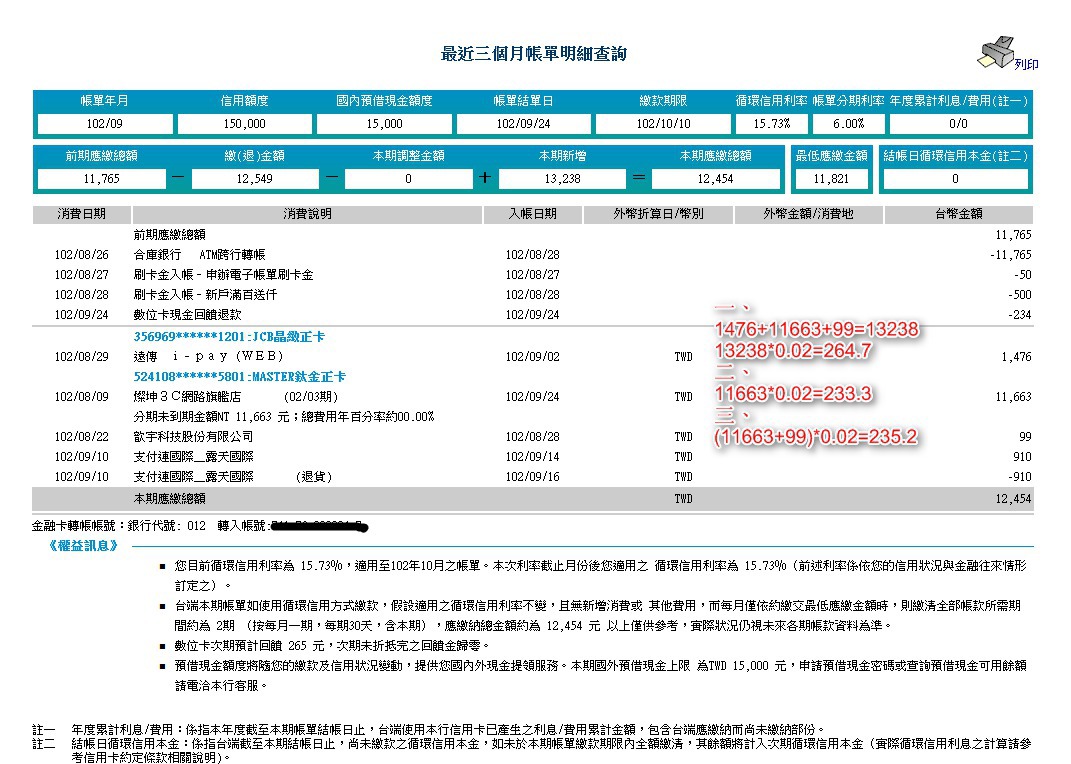Click the 國內預借現金額度 value 15,000
The height and width of the screenshot is (764, 1071).
tap(385, 124)
